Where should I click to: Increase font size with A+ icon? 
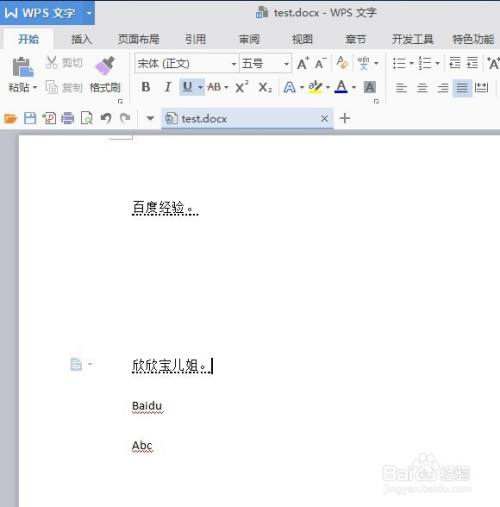pos(303,63)
